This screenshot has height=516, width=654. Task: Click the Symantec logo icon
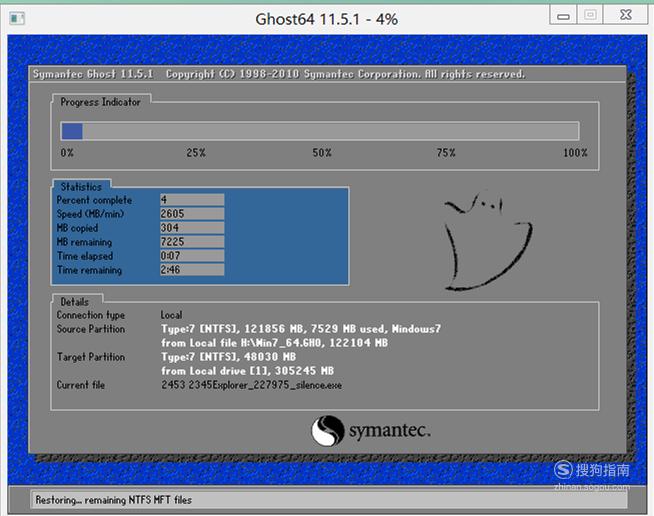pyautogui.click(x=328, y=430)
